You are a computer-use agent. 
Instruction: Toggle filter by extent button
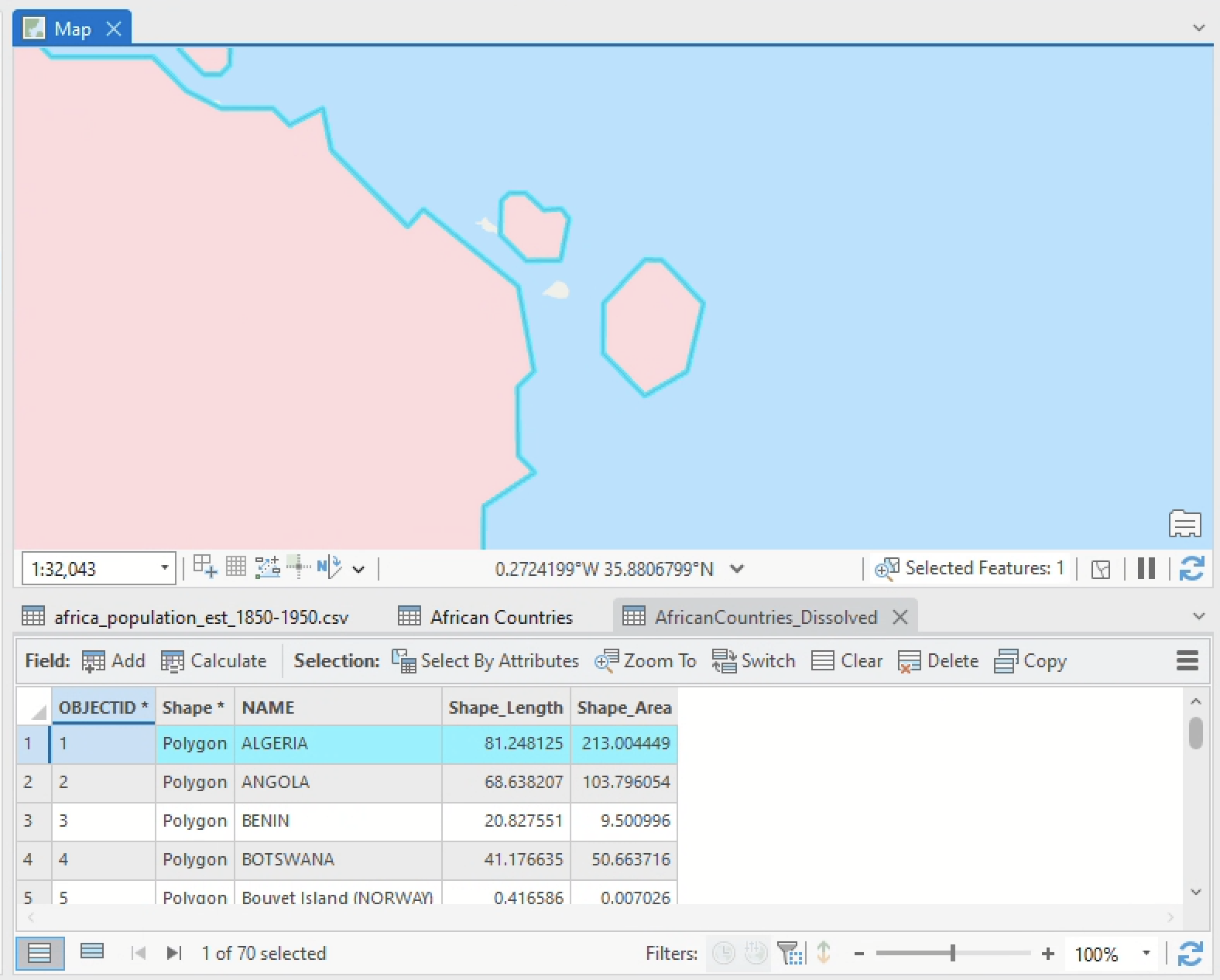coord(790,953)
